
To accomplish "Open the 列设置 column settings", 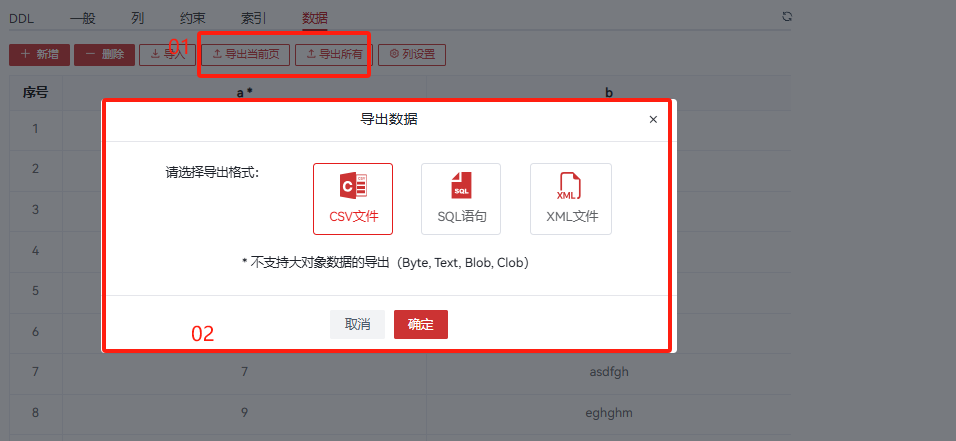I will 411,54.
